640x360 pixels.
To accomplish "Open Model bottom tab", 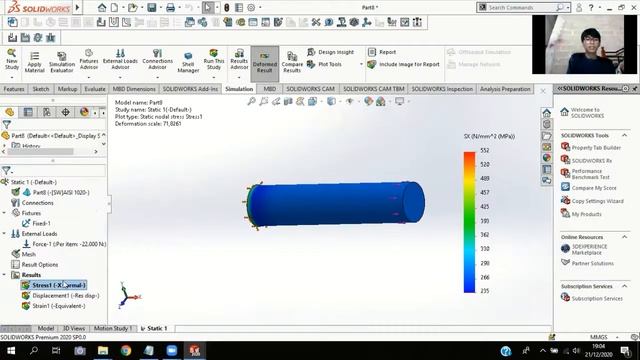I will click(46, 328).
